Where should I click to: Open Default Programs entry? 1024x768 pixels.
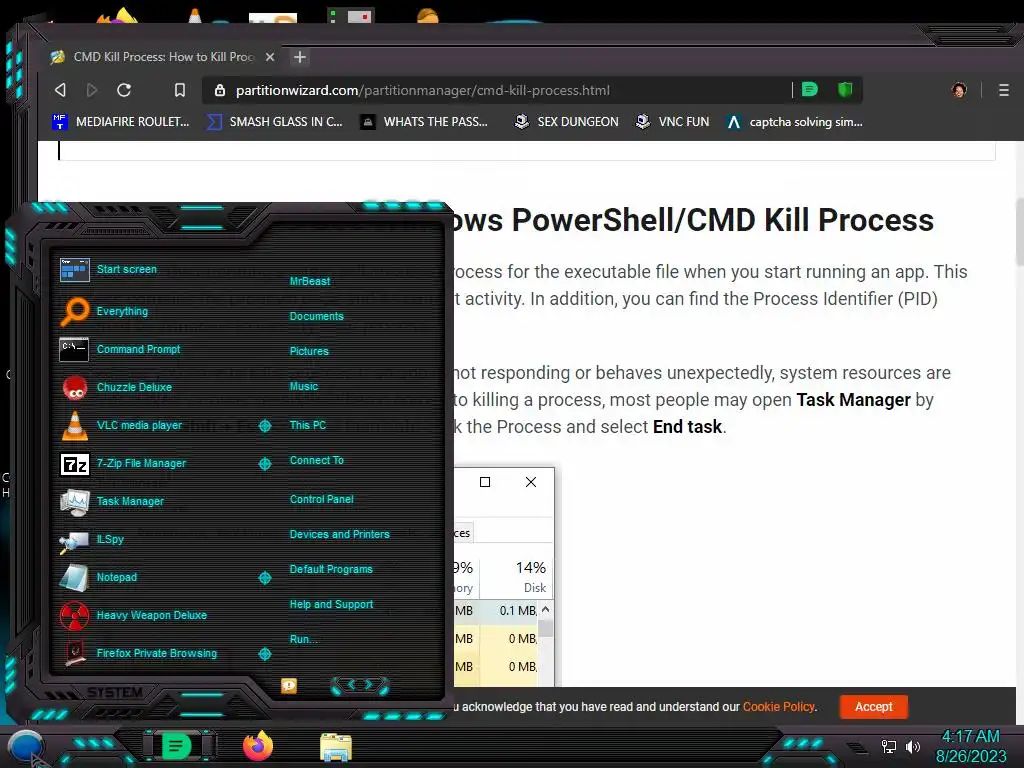point(330,569)
